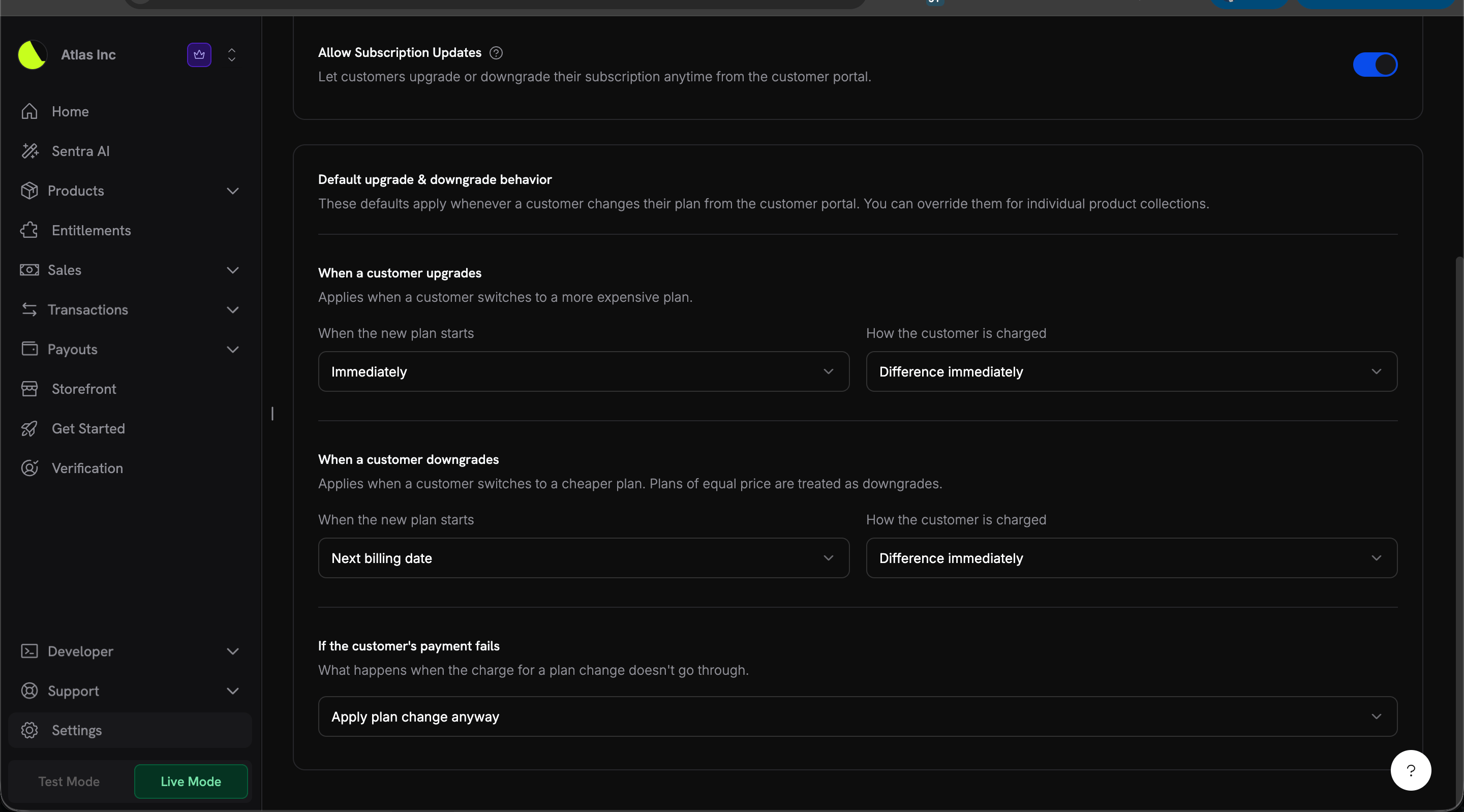The image size is (1464, 812).
Task: Switch to Test Mode
Action: click(x=69, y=782)
